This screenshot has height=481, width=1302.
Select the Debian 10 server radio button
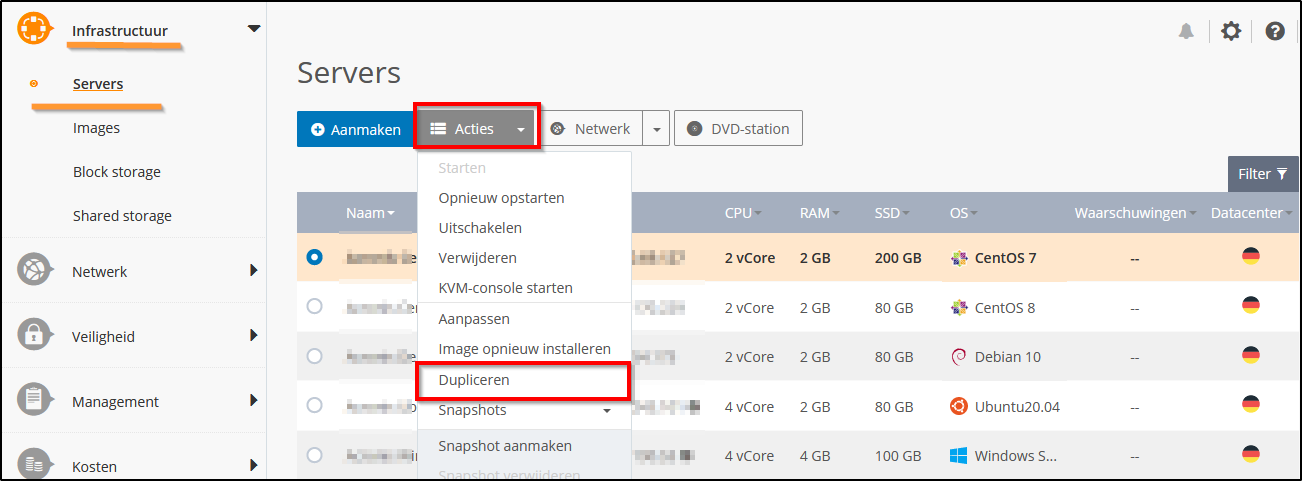[315, 356]
